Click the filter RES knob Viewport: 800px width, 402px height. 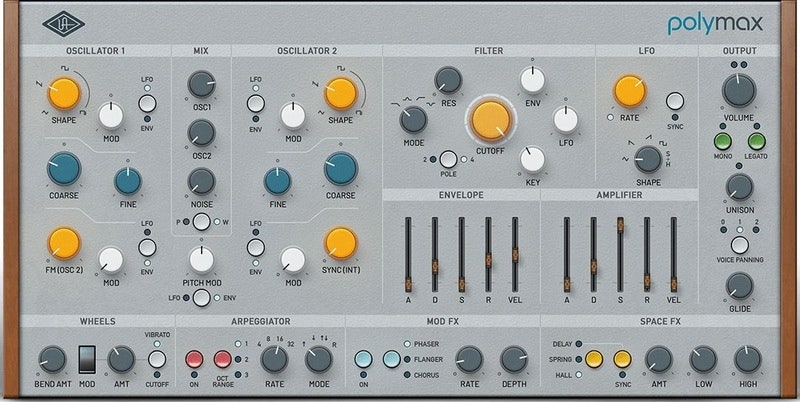pos(448,80)
